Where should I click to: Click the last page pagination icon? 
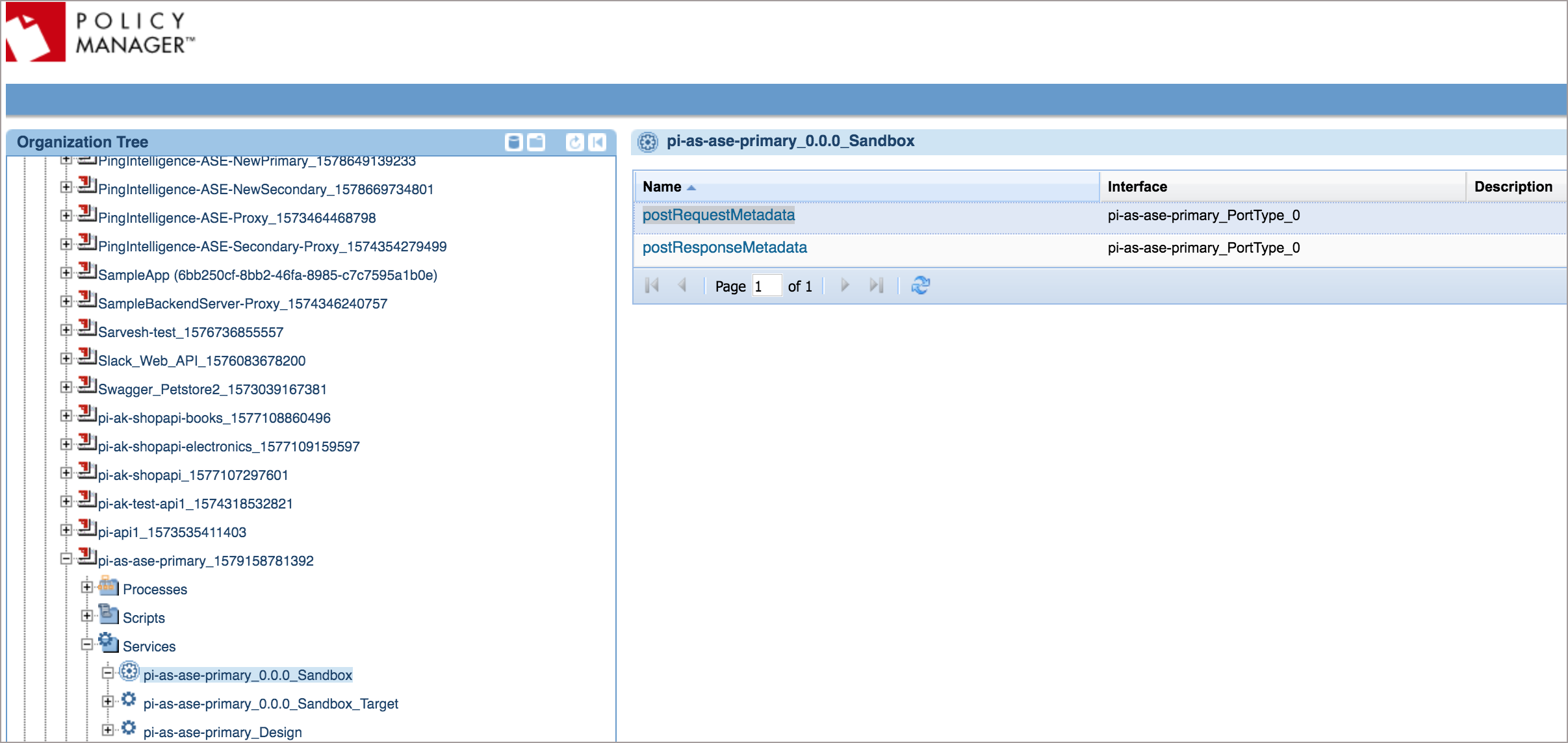pyautogui.click(x=876, y=285)
